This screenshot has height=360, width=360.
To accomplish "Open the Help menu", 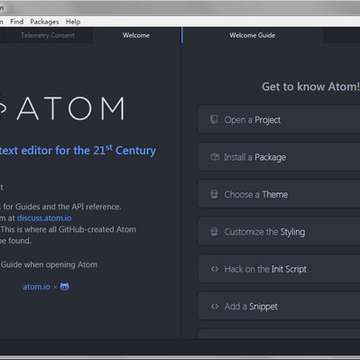I will point(73,22).
